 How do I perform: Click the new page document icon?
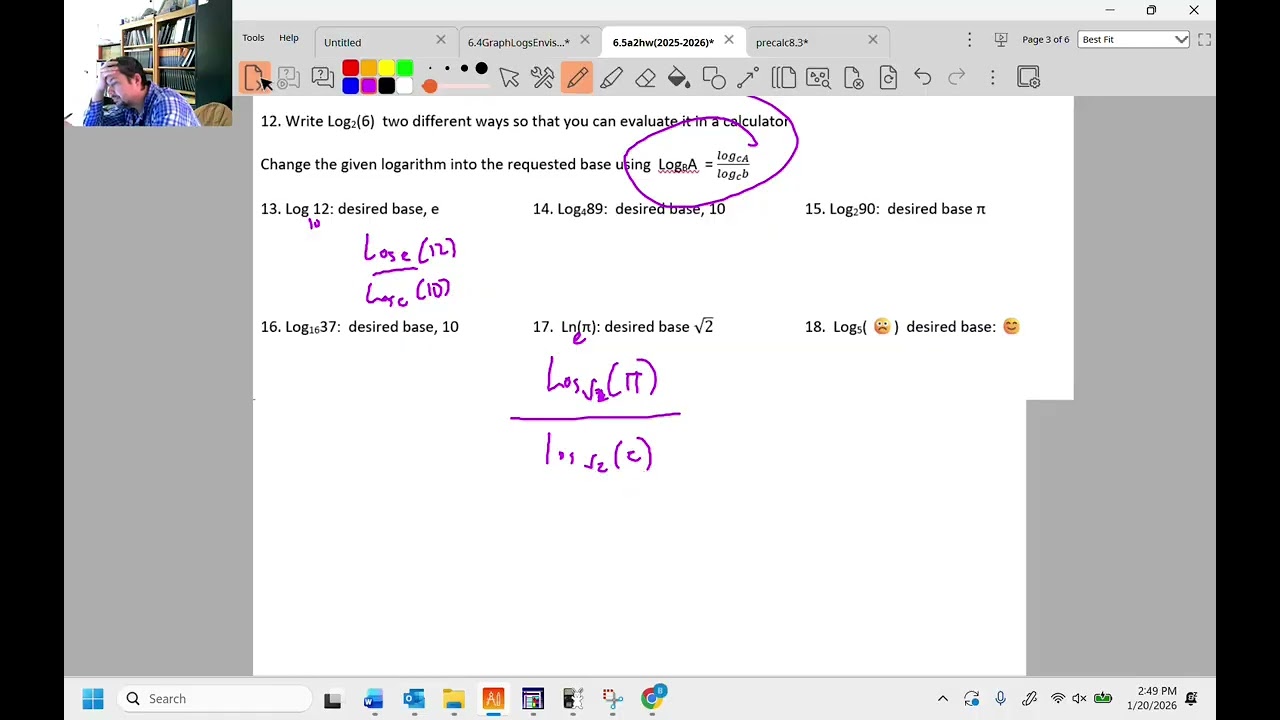[x=253, y=77]
